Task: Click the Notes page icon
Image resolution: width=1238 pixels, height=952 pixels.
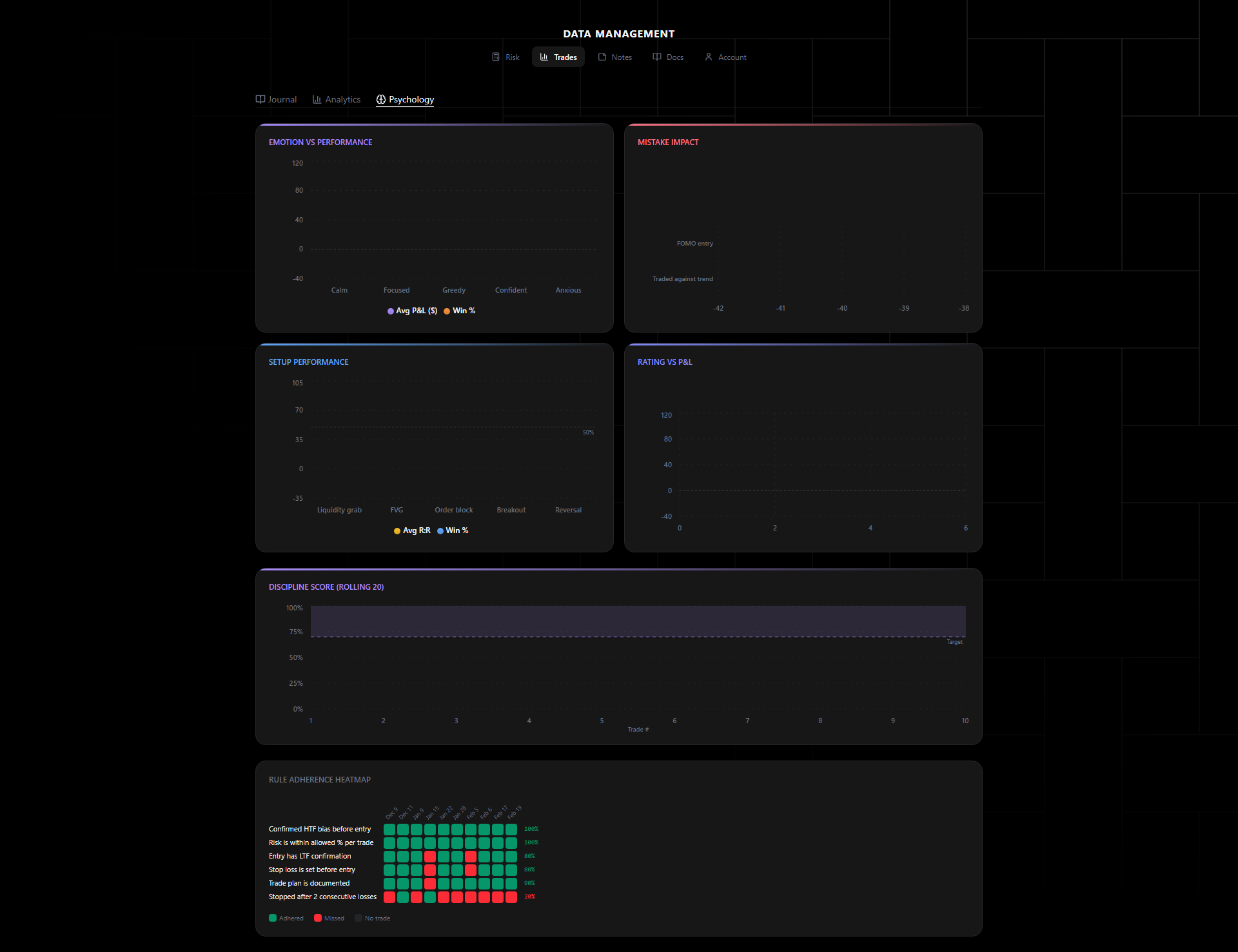Action: [602, 57]
